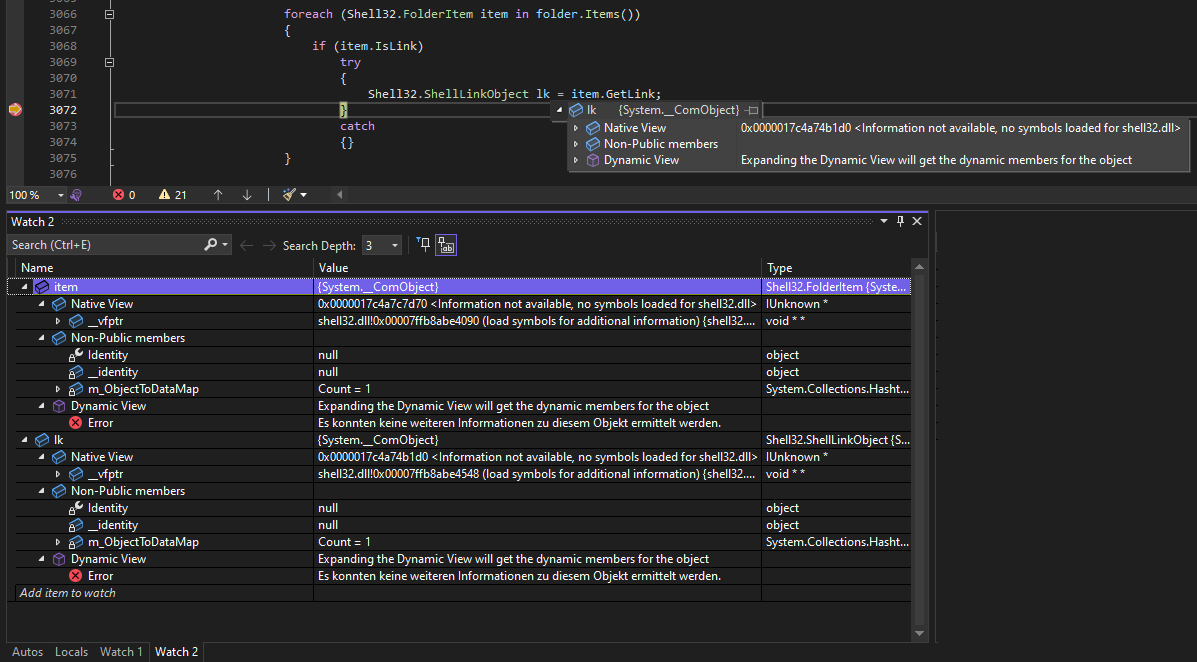Click the Name column header
Viewport: 1197px width, 662px height.
165,268
